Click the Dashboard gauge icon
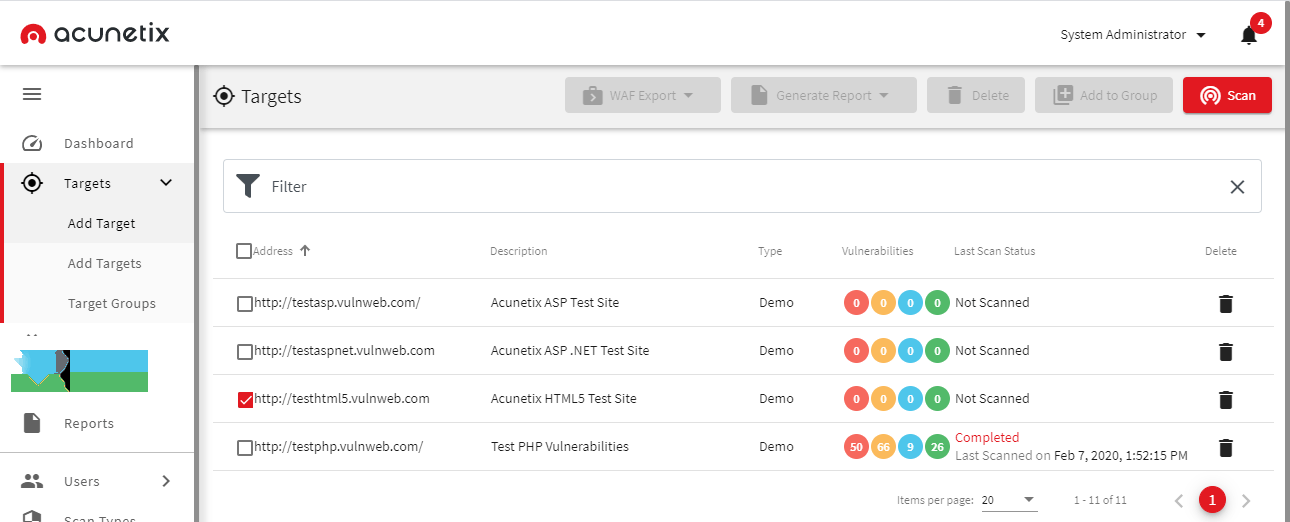Image resolution: width=1290 pixels, height=522 pixels. (x=32, y=143)
